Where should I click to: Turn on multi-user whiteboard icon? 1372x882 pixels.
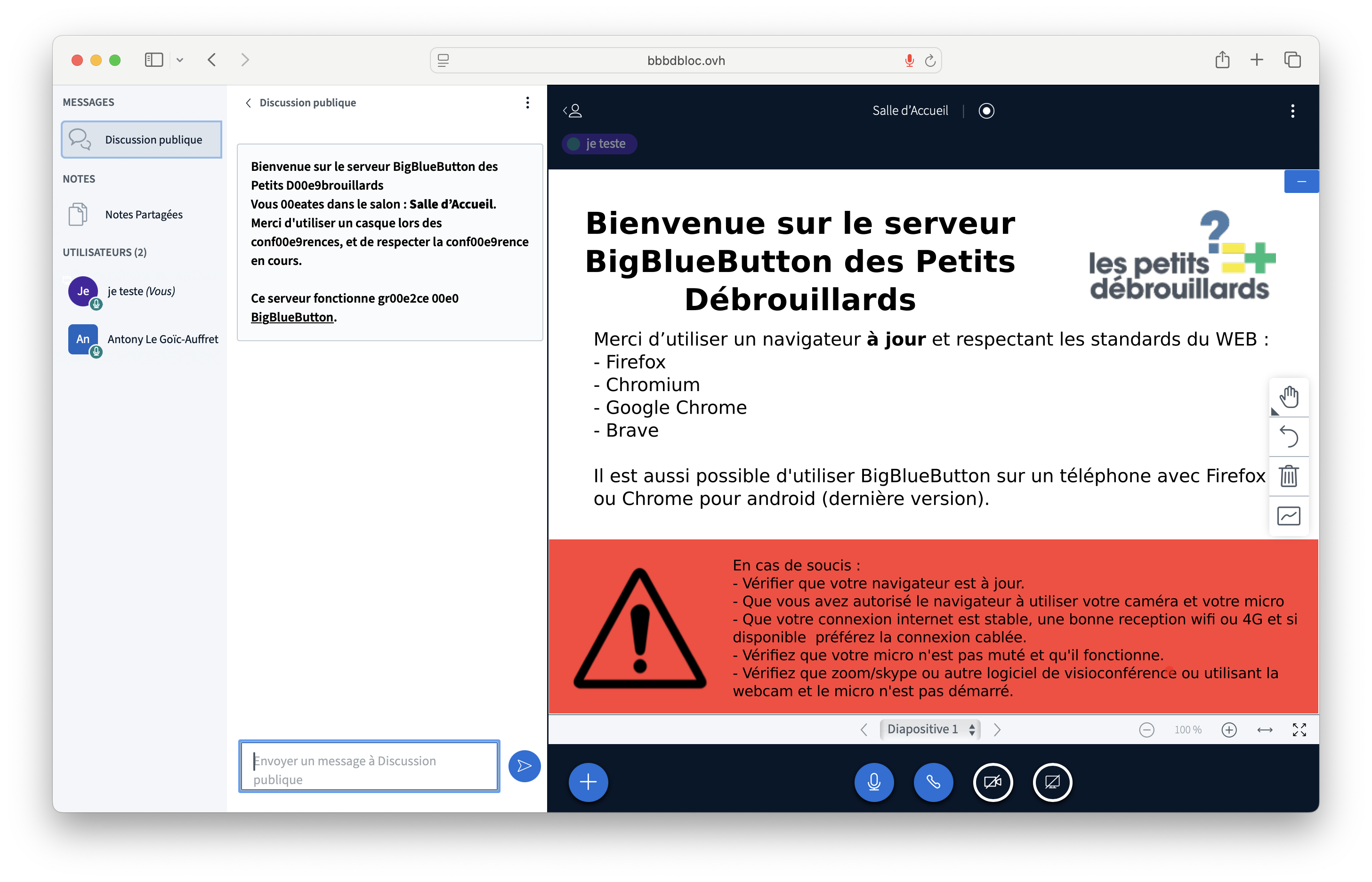pyautogui.click(x=1288, y=516)
